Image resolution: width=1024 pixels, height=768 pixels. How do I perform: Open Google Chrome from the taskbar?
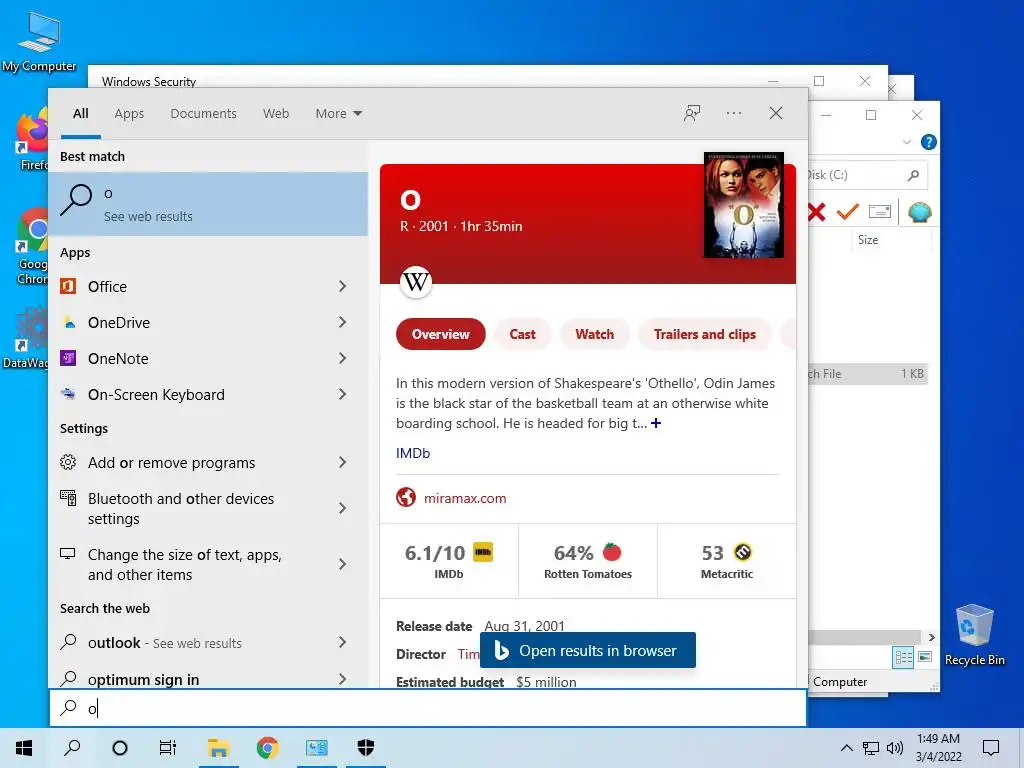pos(267,748)
